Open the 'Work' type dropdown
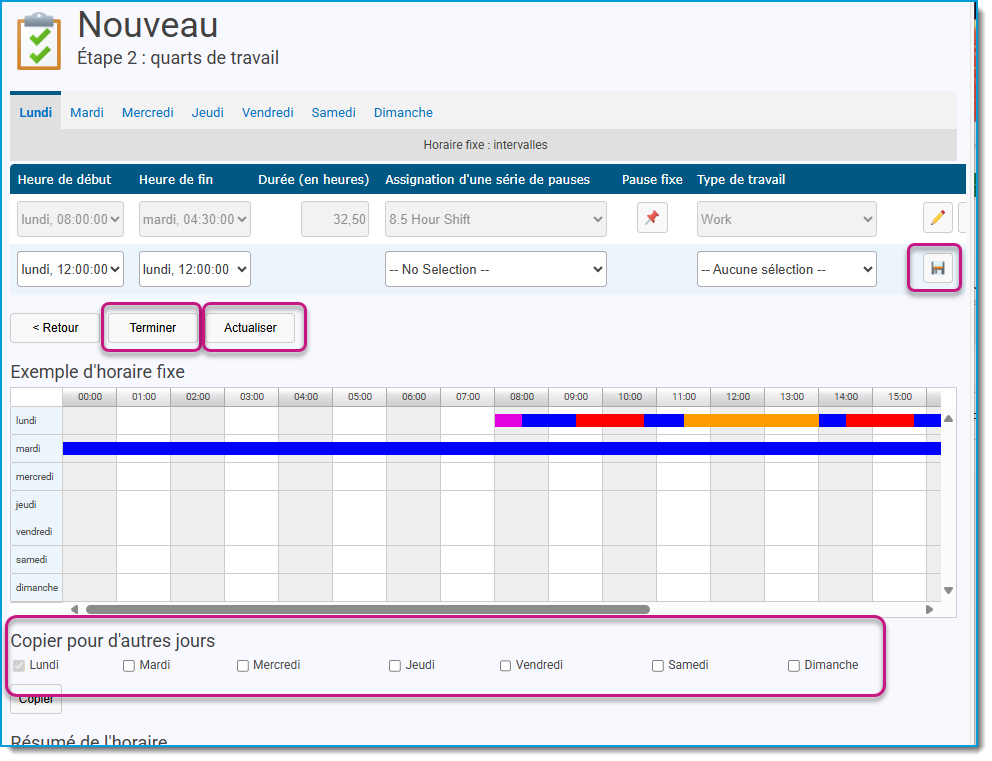This screenshot has height=761, width=992. [787, 219]
